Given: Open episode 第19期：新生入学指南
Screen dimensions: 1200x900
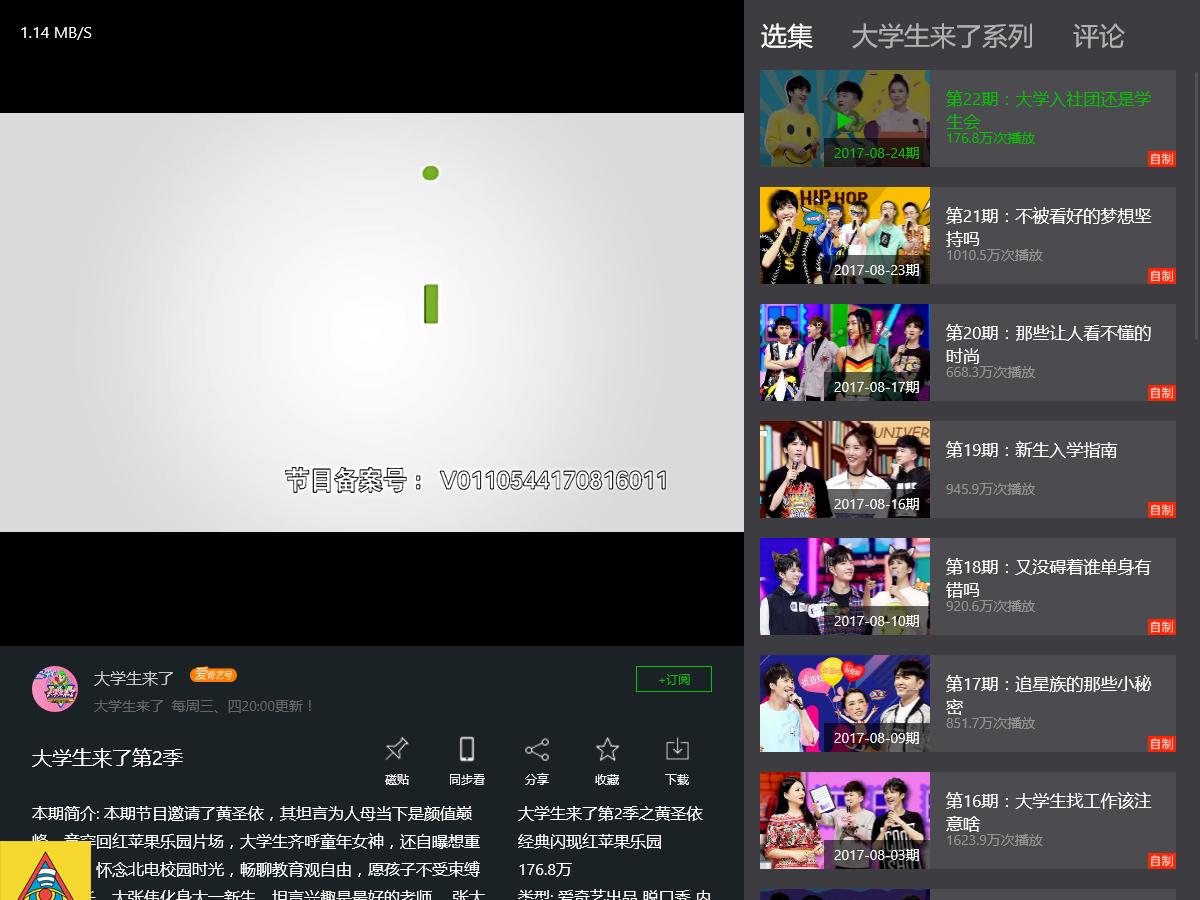Looking at the screenshot, I should (x=1031, y=450).
